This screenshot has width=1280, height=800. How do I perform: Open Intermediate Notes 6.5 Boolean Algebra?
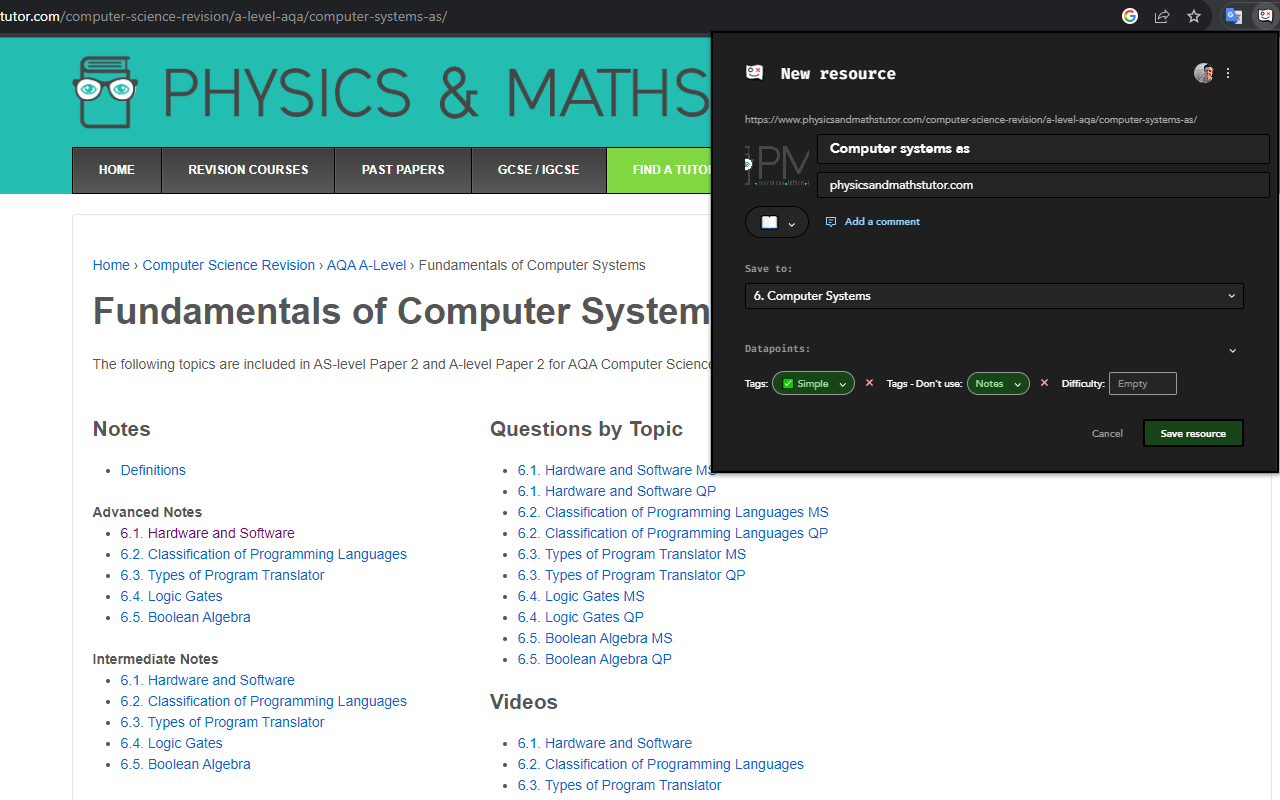pyautogui.click(x=186, y=764)
